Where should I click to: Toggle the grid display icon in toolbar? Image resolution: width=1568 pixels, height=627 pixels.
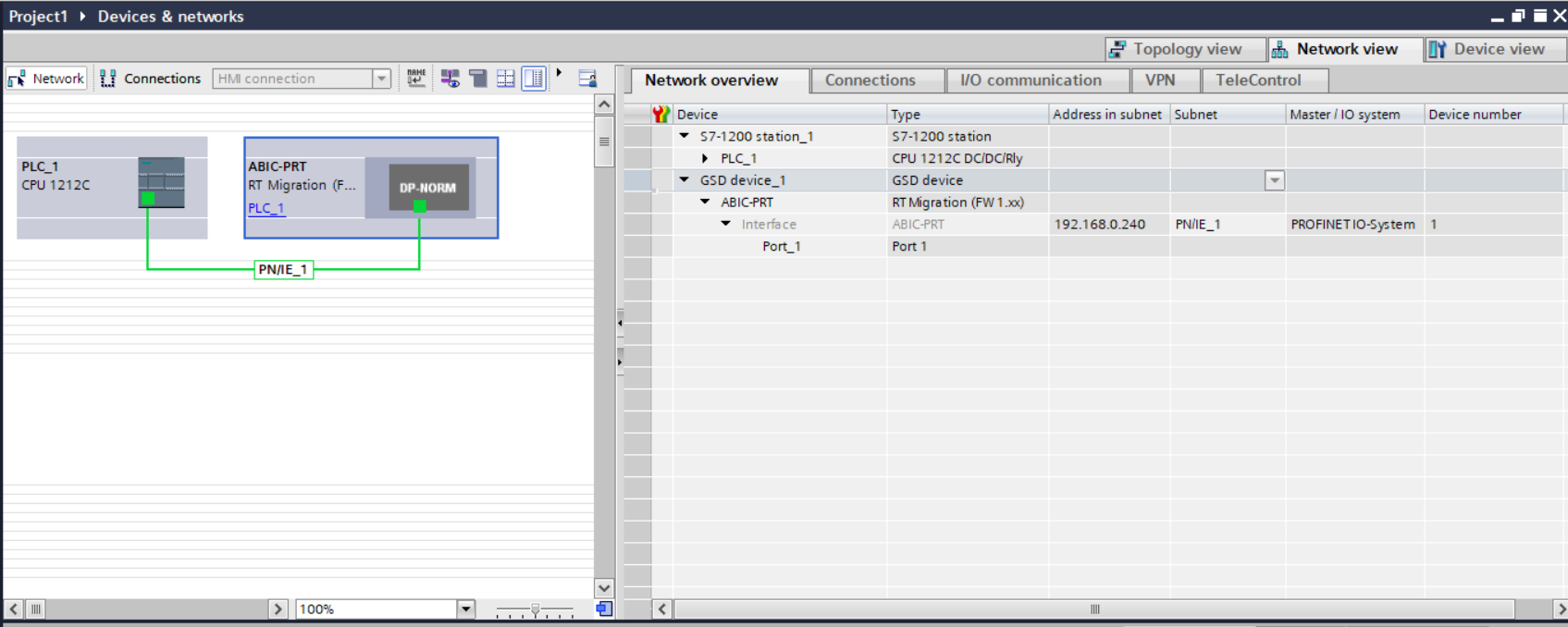click(x=506, y=79)
